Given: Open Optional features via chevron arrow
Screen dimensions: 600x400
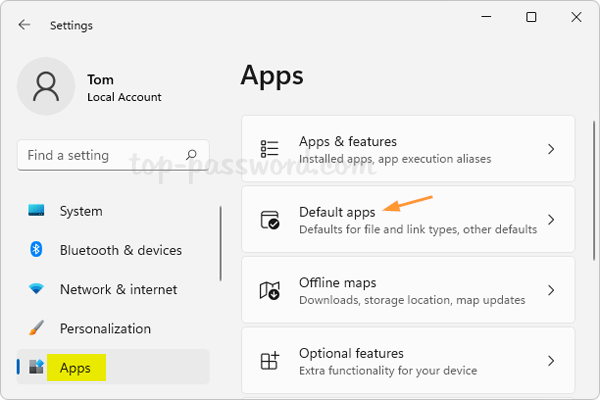Looking at the screenshot, I should pos(551,361).
